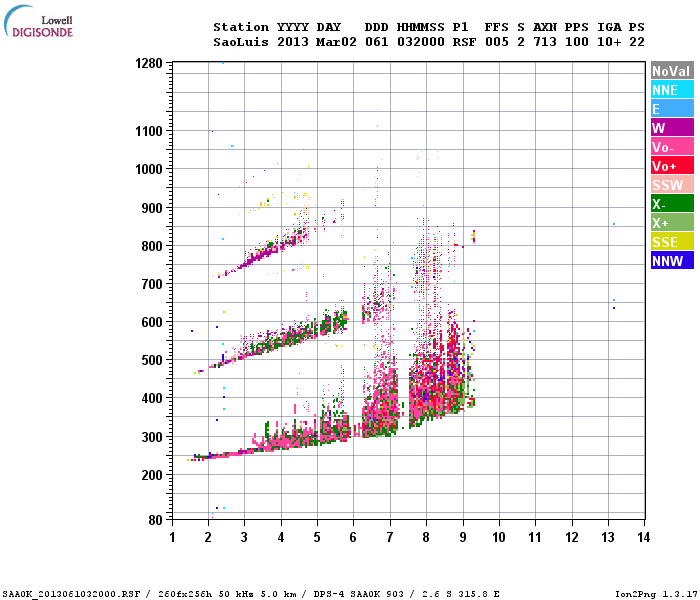Select the X+ light green legend swatch

coord(672,223)
